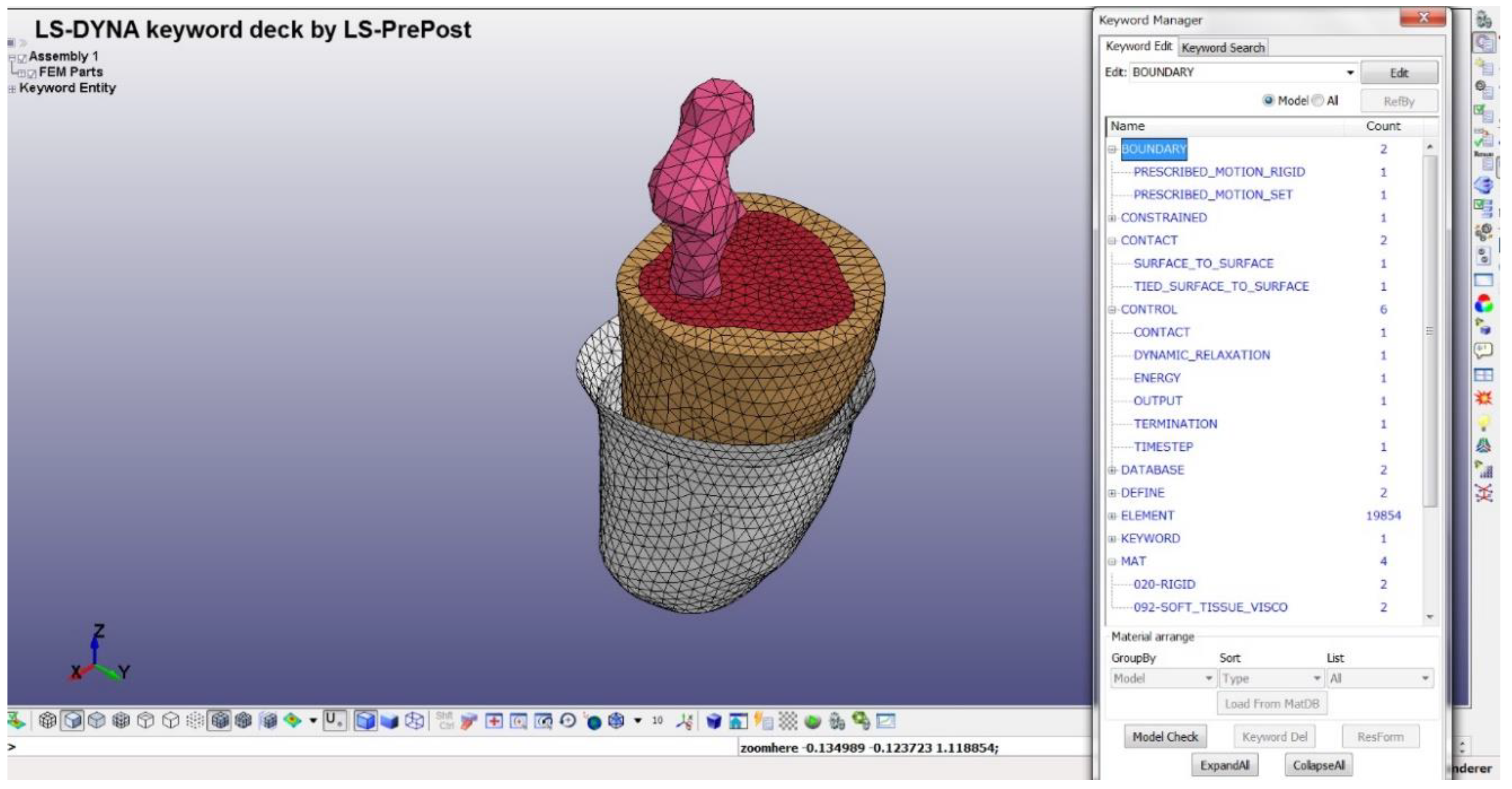Close the Keyword Manager dialog
This screenshot has height=789, width=1512.
click(x=1423, y=18)
